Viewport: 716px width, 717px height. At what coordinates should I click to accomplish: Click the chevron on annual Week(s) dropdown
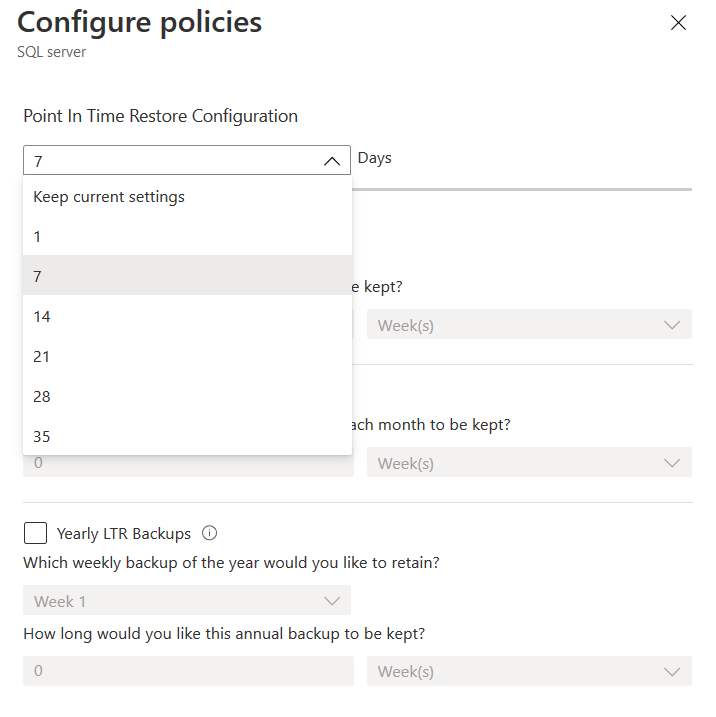click(x=673, y=671)
